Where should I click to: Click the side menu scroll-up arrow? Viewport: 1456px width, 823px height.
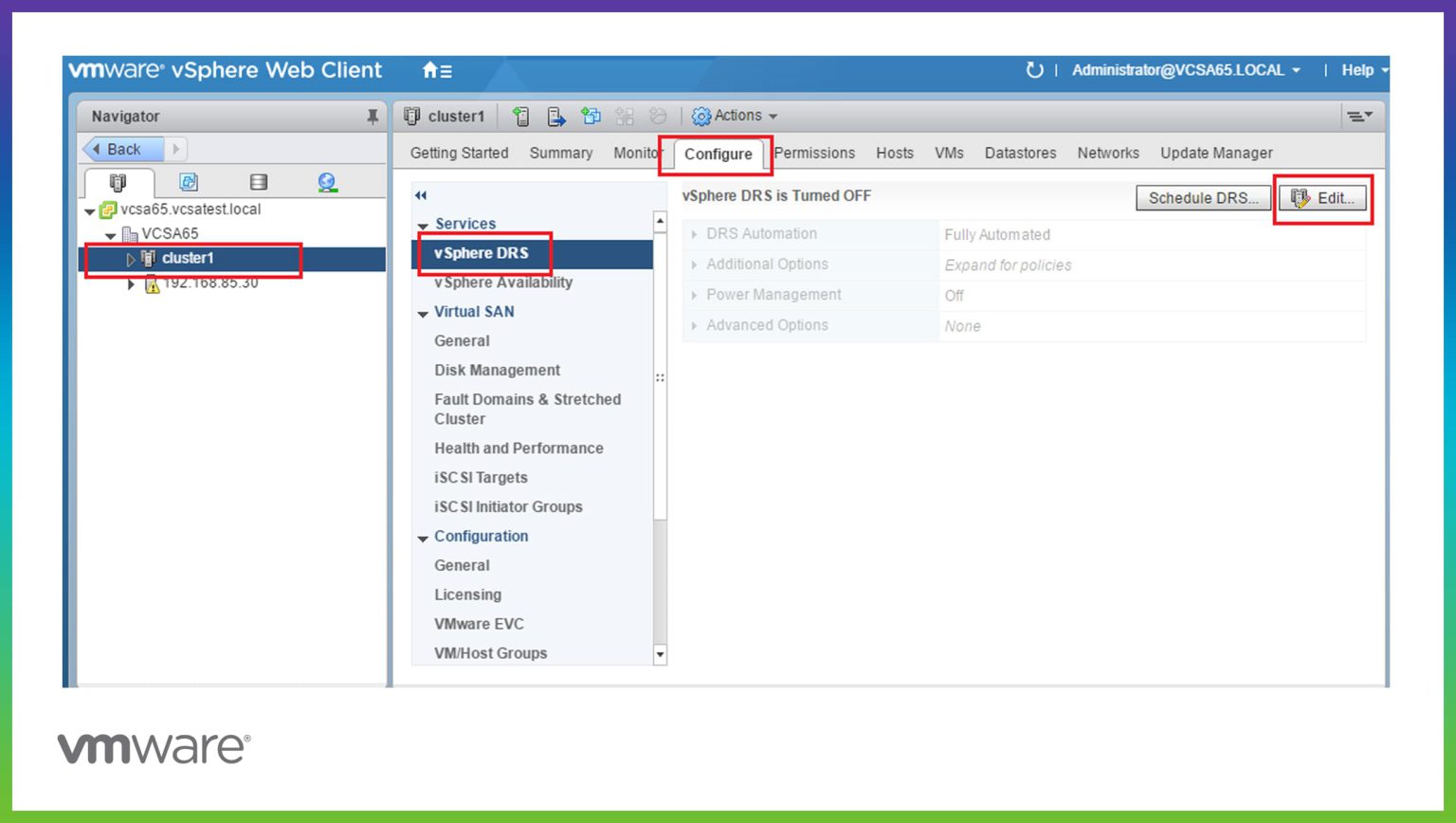(x=660, y=222)
